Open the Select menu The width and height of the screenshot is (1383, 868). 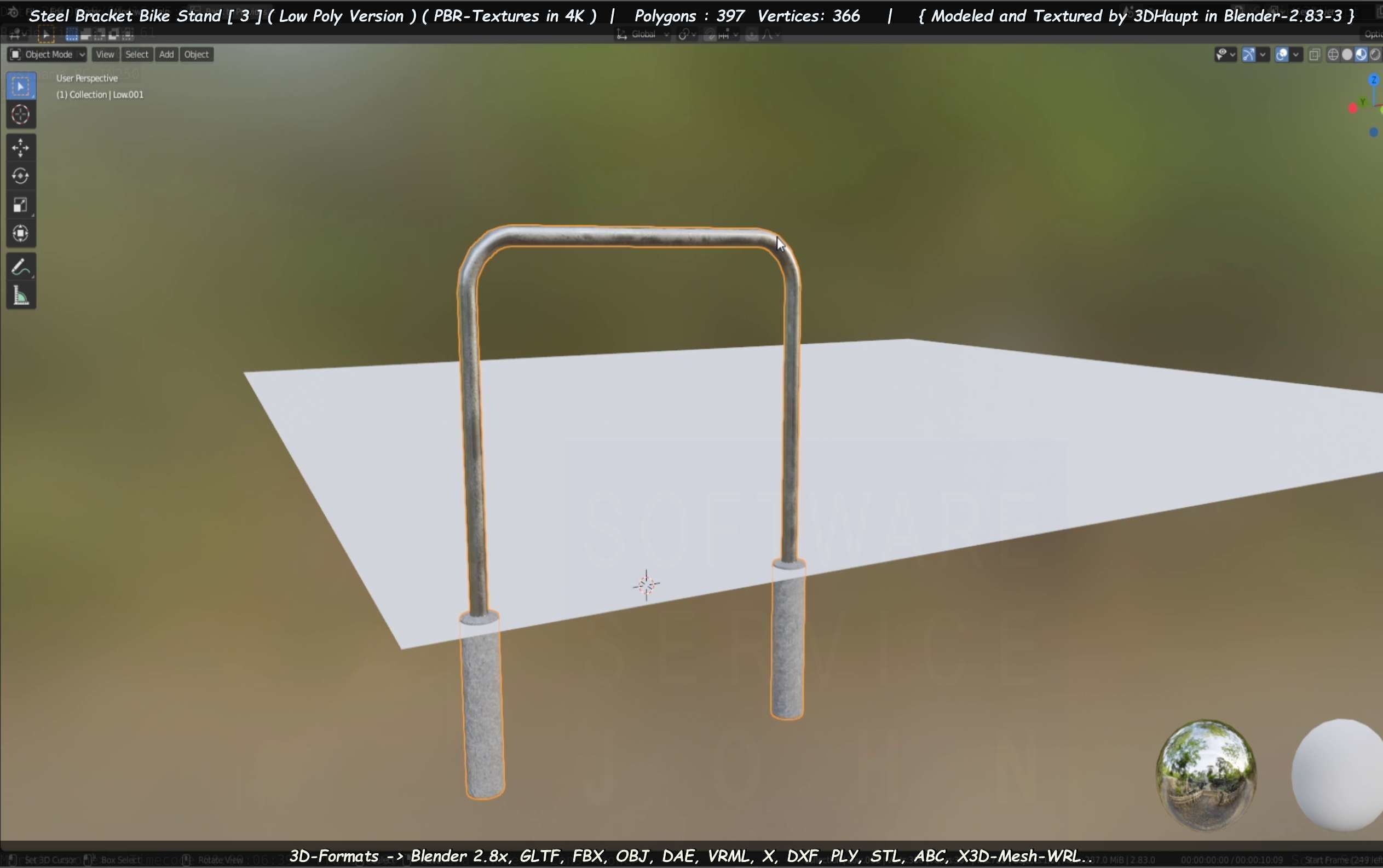tap(137, 55)
